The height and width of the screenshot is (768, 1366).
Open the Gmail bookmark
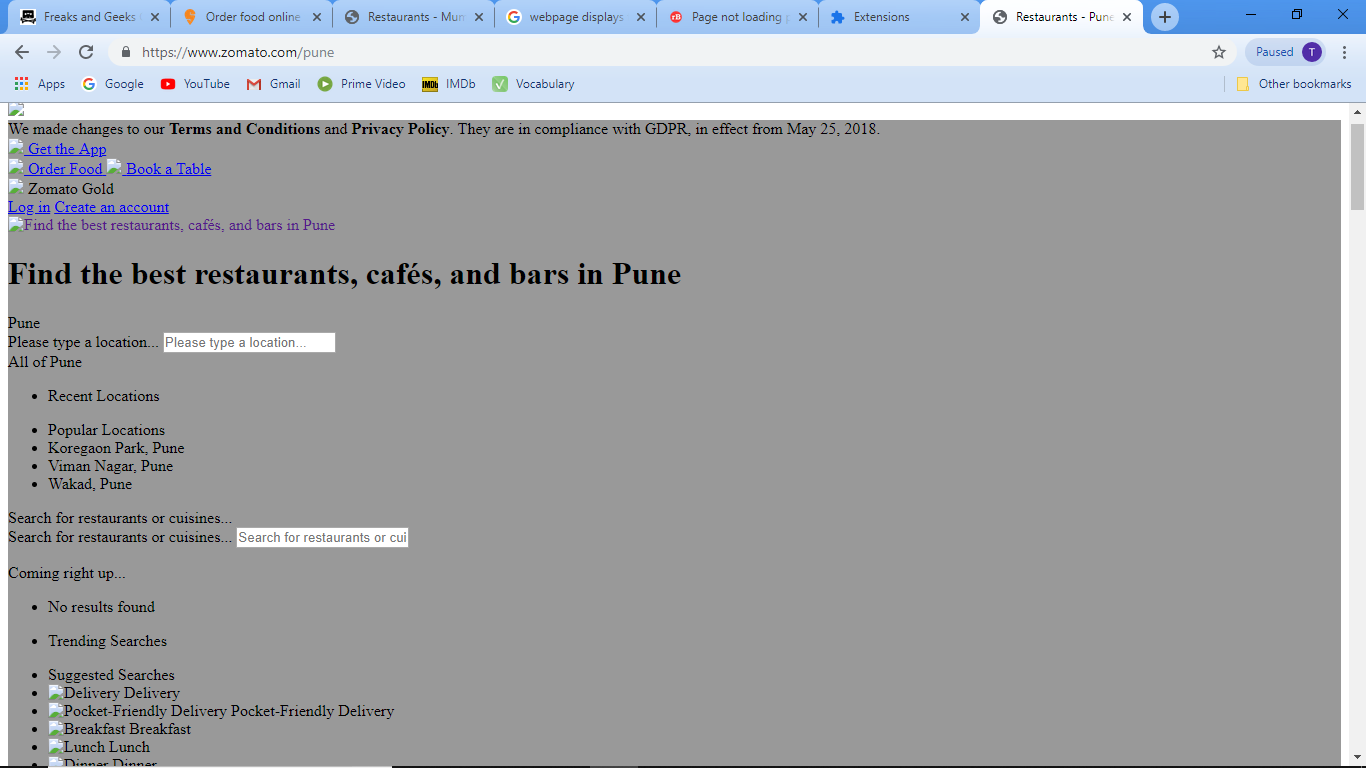point(274,84)
